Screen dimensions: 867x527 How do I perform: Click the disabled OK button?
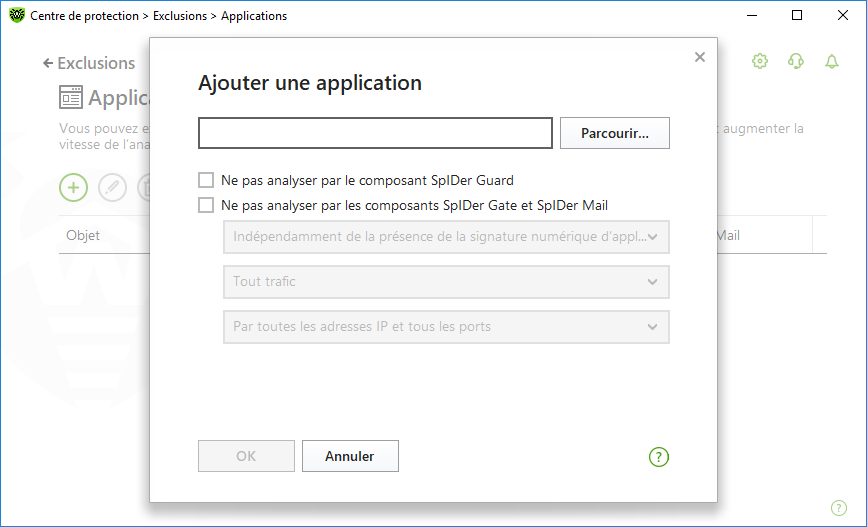point(246,456)
